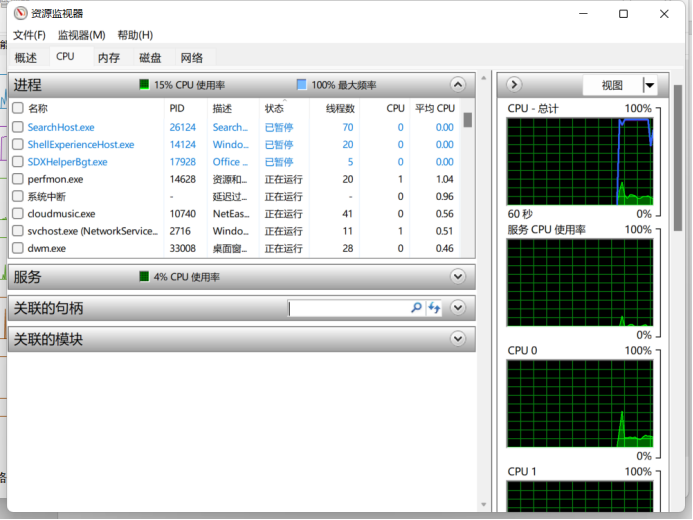Click the 视图 button
Viewport: 693px width, 520px height.
612,85
